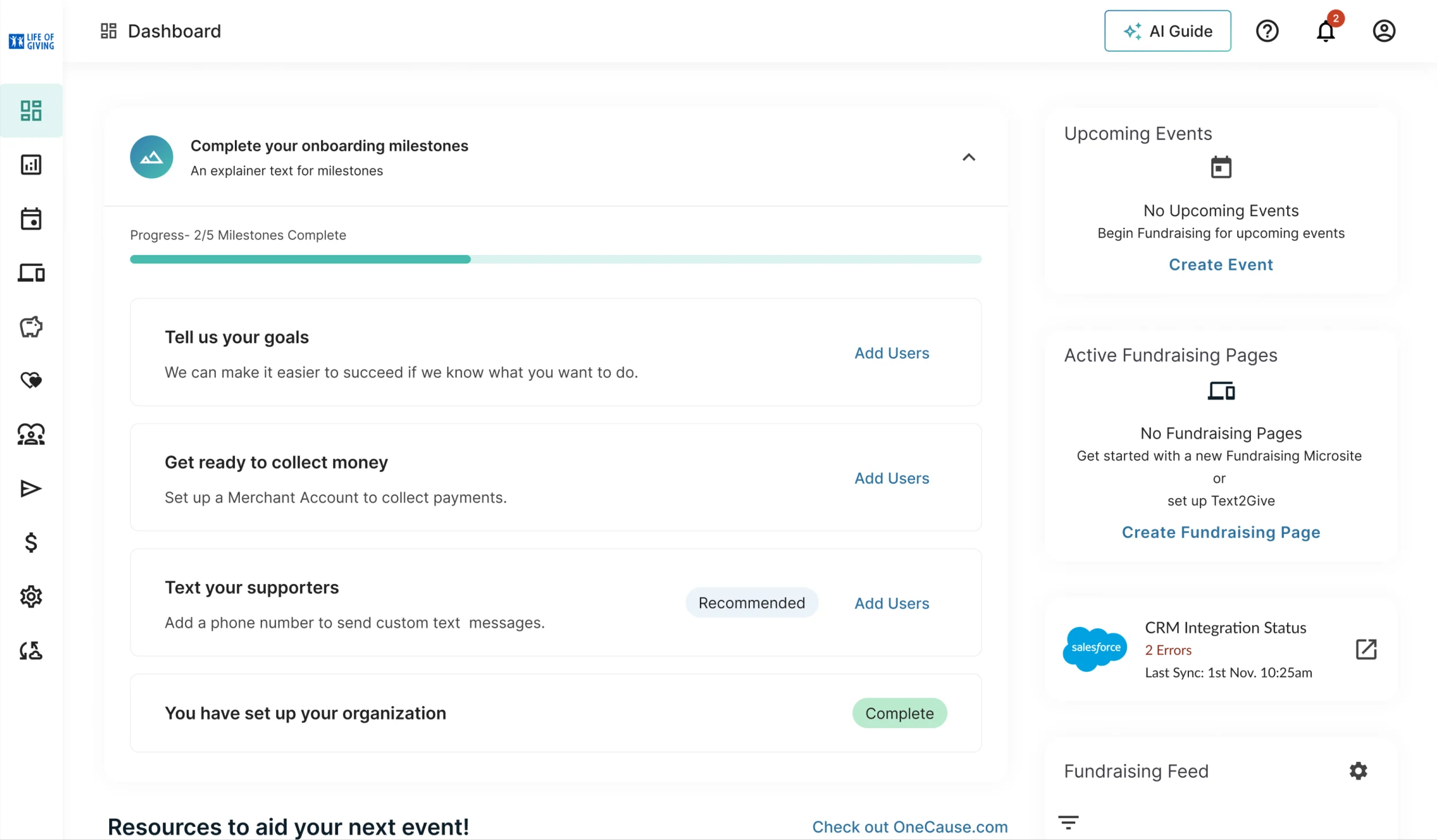Open the Events calendar sidebar icon
This screenshot has height=840, width=1437.
31,219
